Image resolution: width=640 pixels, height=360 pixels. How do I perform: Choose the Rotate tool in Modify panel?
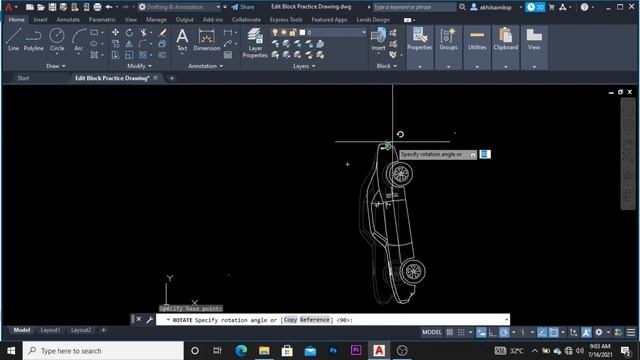click(x=129, y=33)
